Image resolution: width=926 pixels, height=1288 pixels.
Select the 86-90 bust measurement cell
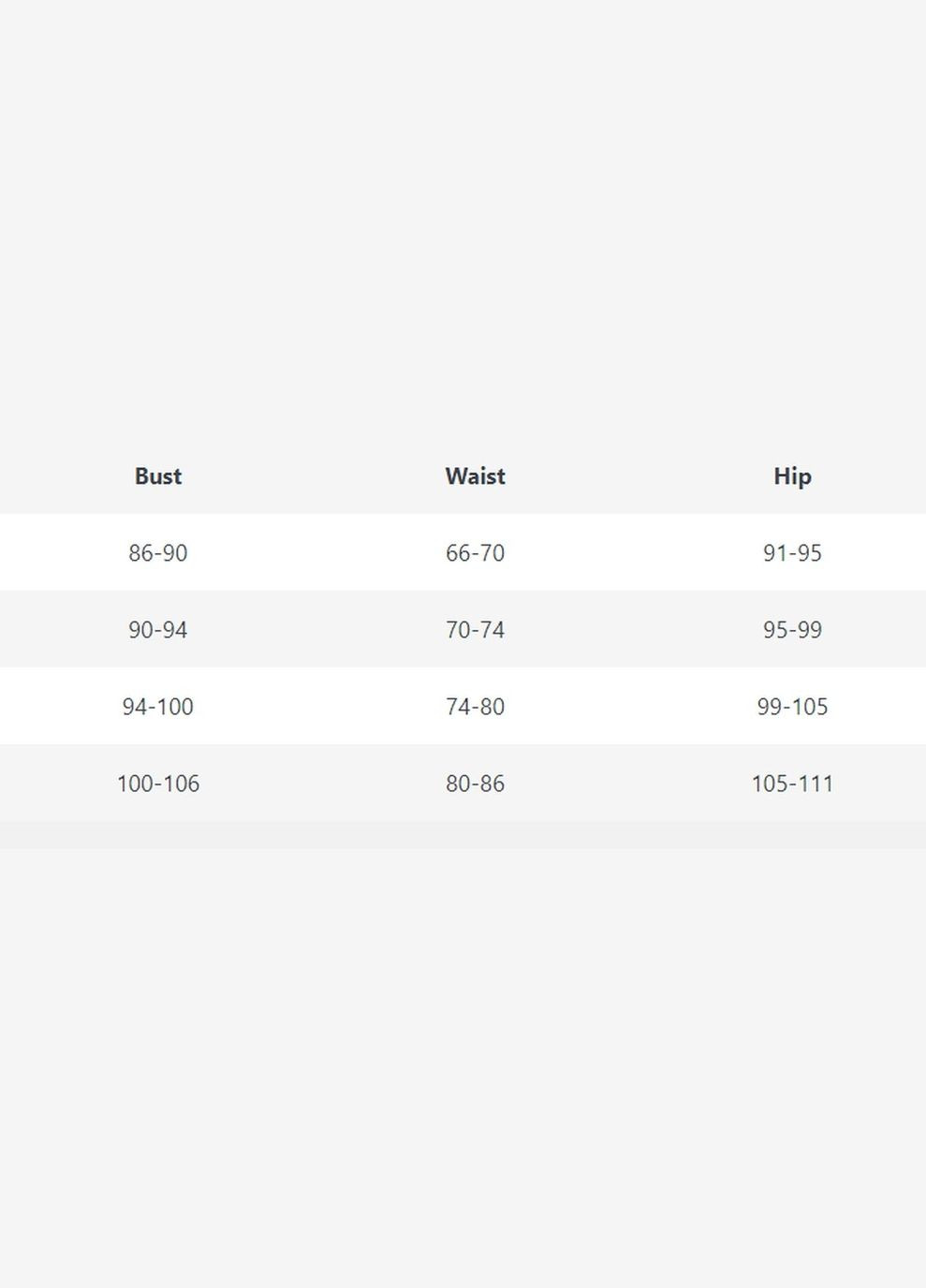coord(158,553)
